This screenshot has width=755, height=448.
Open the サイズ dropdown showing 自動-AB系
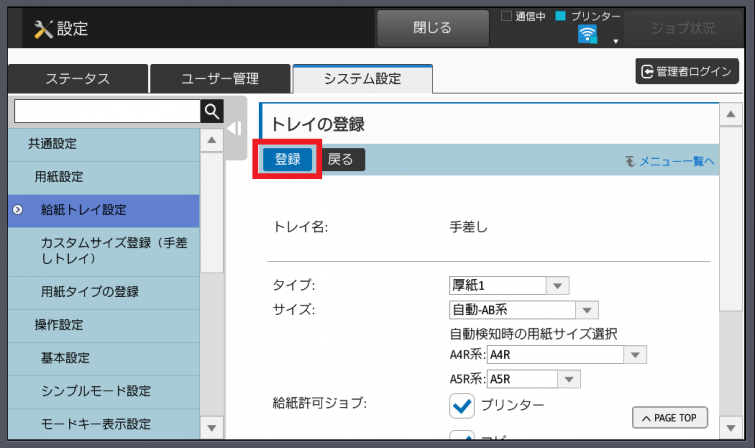tap(523, 310)
